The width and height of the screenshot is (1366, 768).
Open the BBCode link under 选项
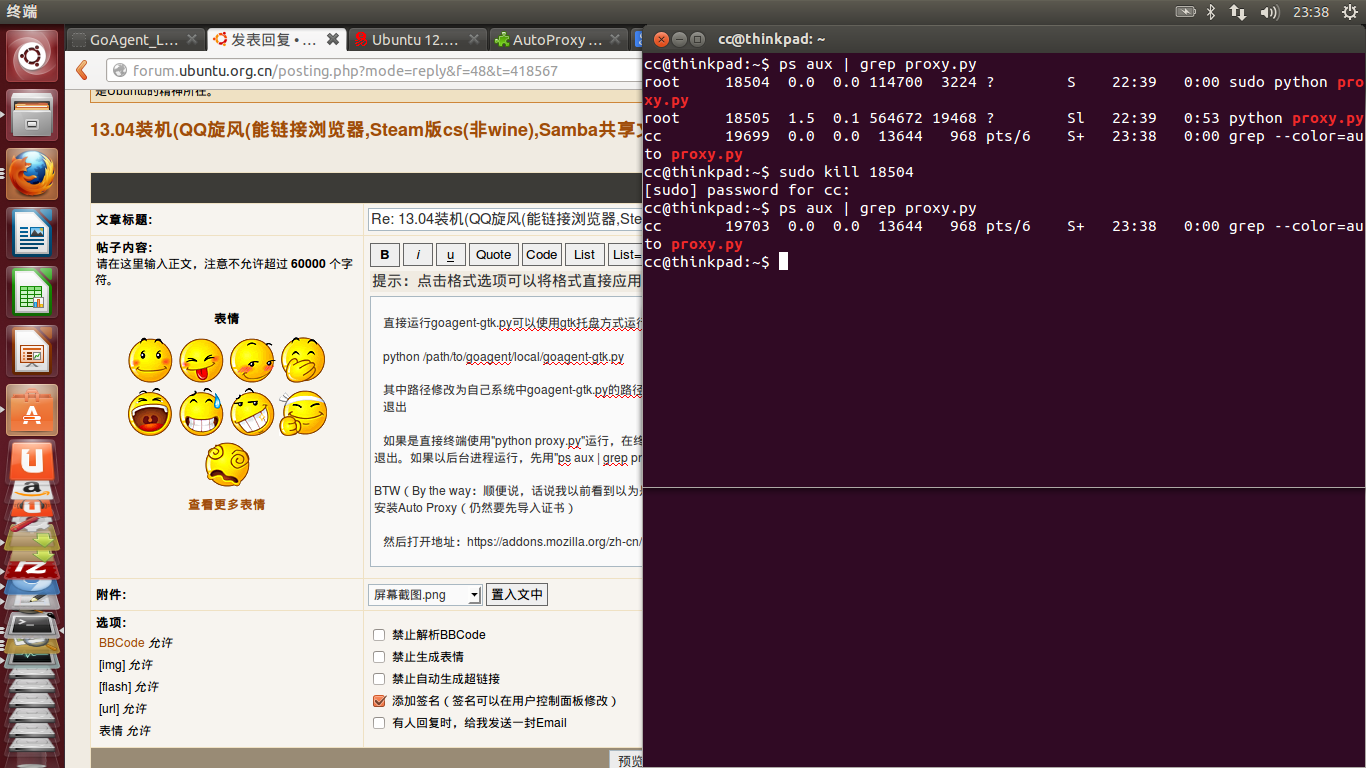(x=122, y=643)
